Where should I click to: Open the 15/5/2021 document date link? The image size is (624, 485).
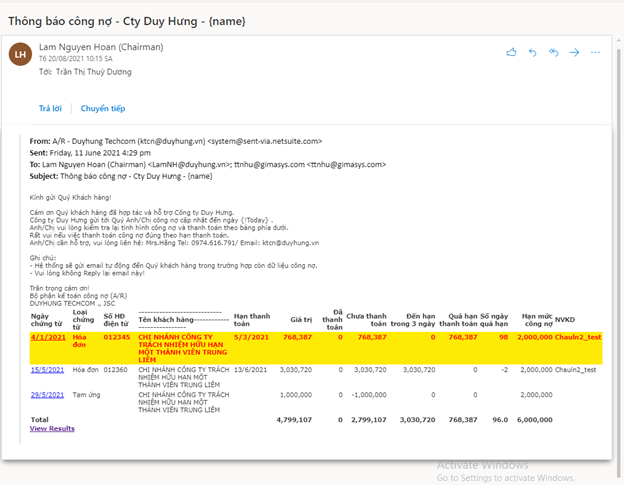pyautogui.click(x=47, y=370)
